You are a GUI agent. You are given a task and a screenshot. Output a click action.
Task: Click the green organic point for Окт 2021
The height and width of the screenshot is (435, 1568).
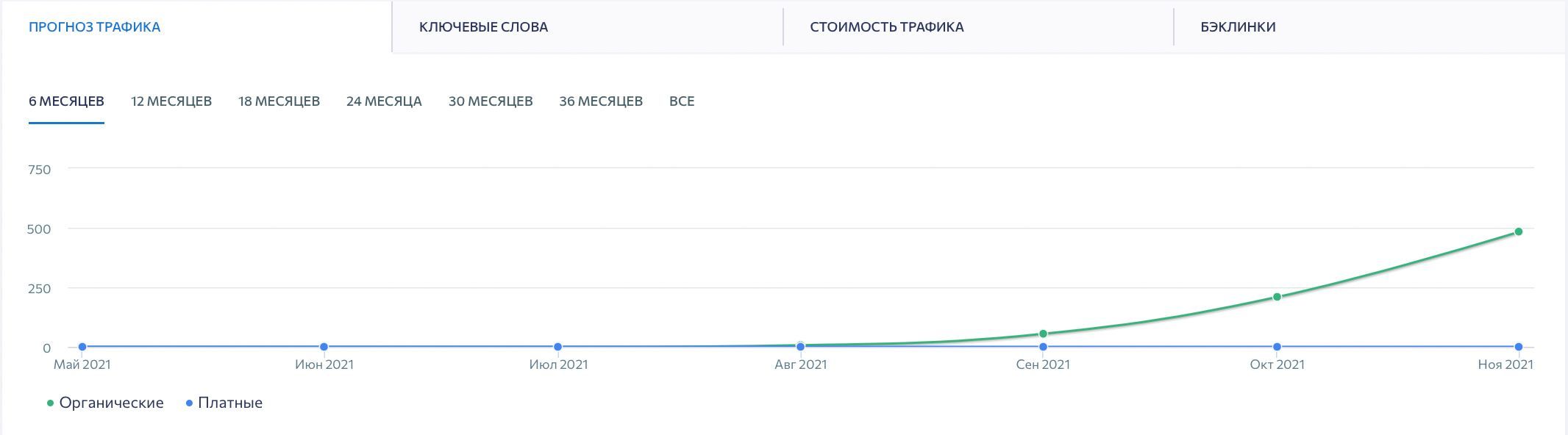1277,297
